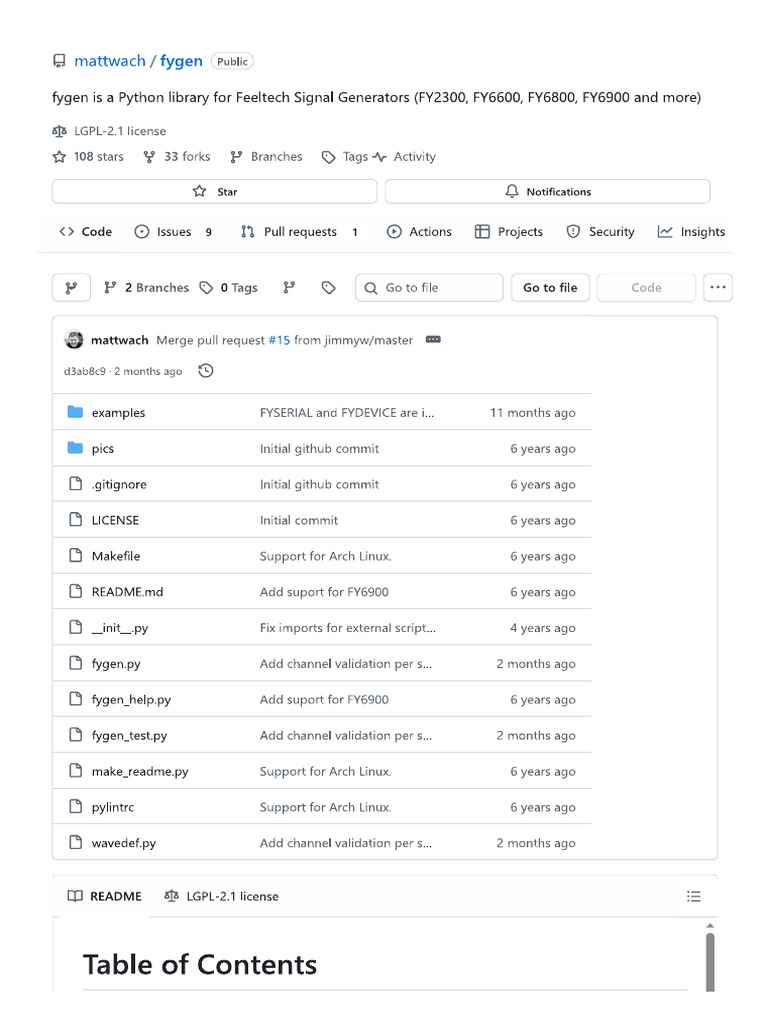Click the Table of Contents heading
The image size is (768, 1024).
pos(200,965)
